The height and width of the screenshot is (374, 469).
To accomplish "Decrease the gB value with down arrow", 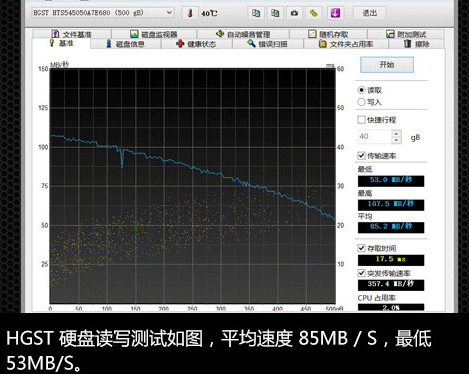I will (x=396, y=140).
